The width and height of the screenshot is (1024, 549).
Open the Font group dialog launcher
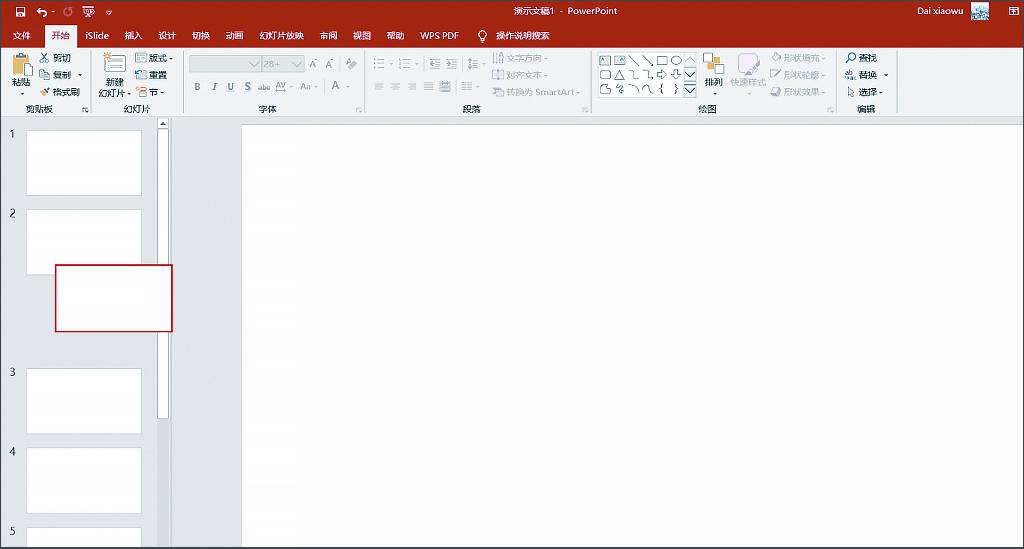359,110
